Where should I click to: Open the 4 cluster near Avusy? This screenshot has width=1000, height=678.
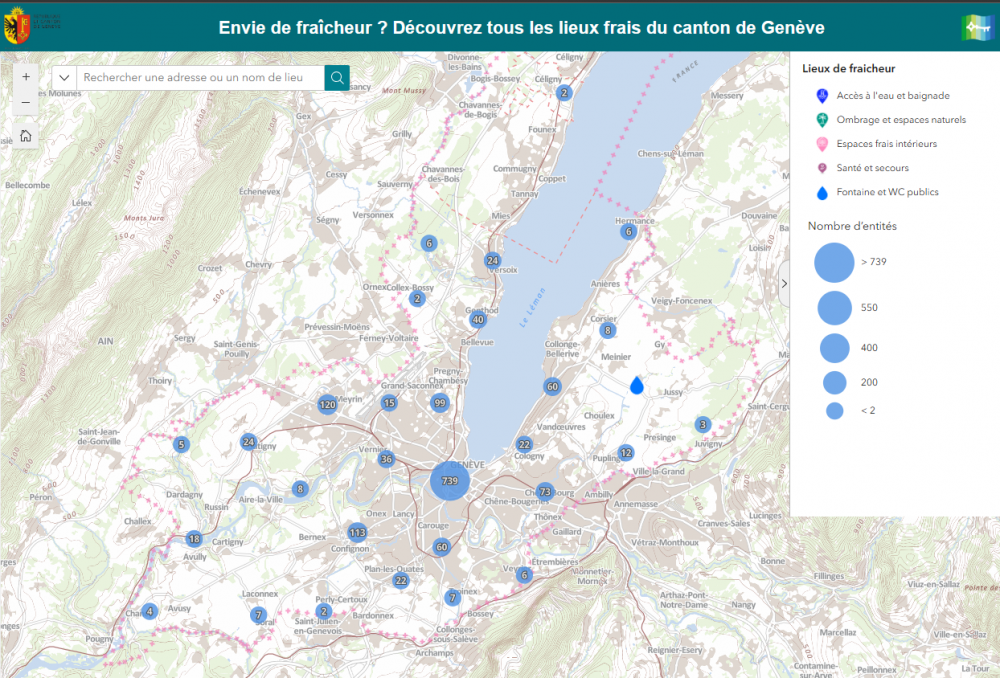(149, 611)
